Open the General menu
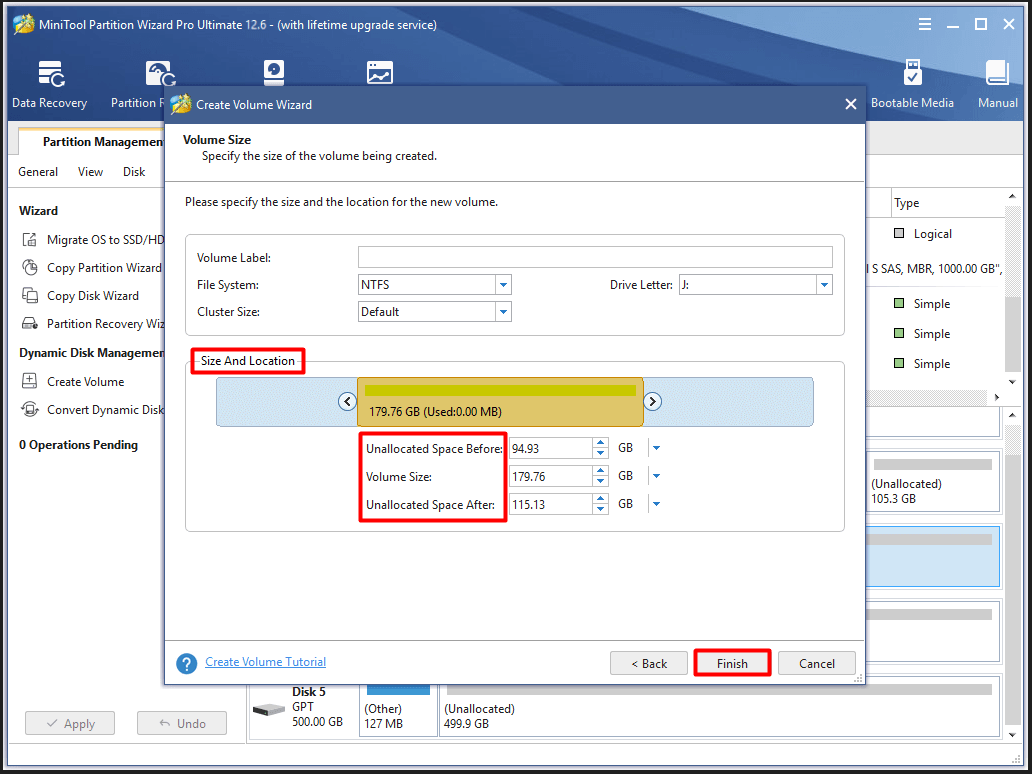The width and height of the screenshot is (1032, 774). coord(38,172)
